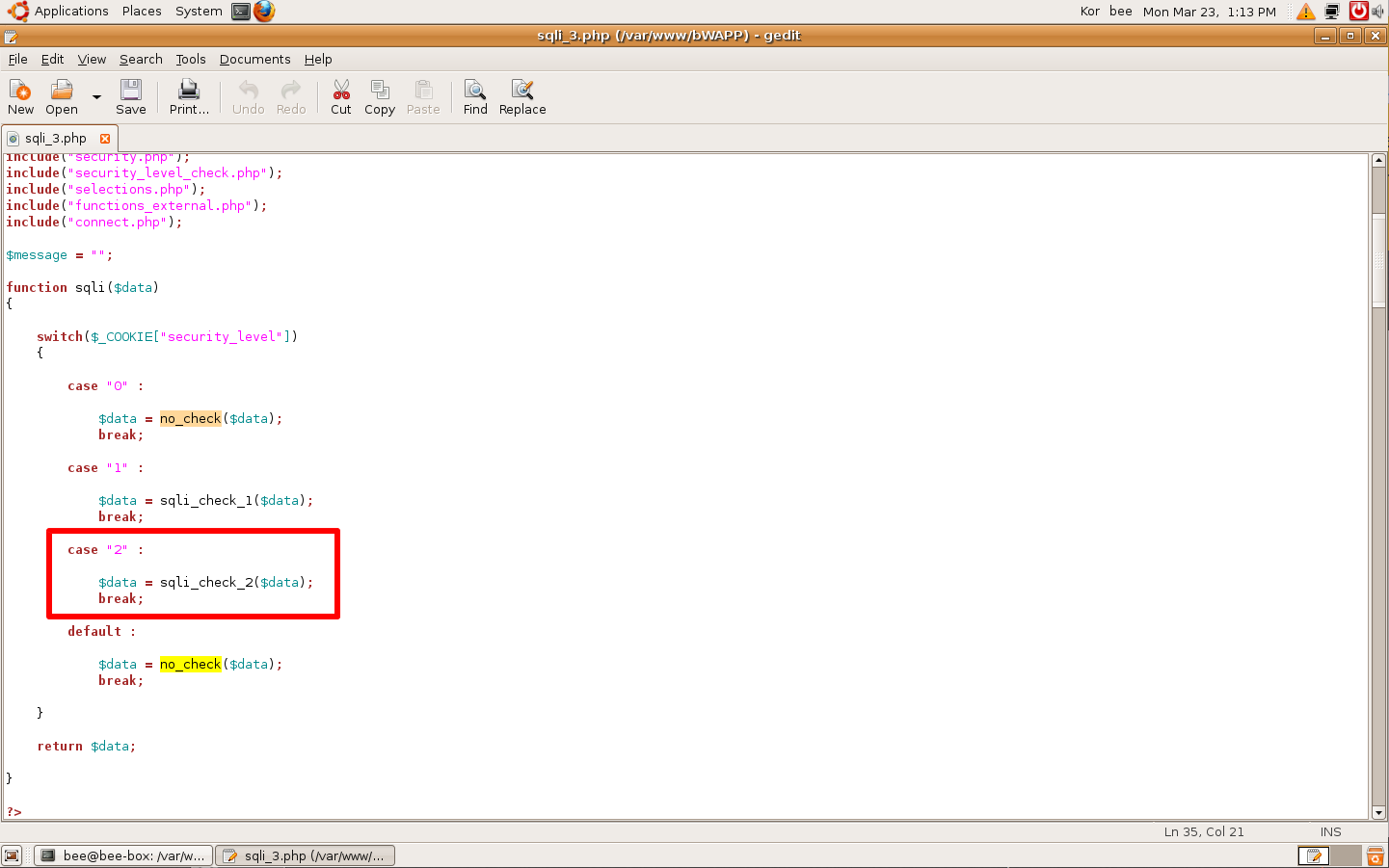Open the Places menu in top panel
This screenshot has height=868, width=1389.
(x=142, y=12)
